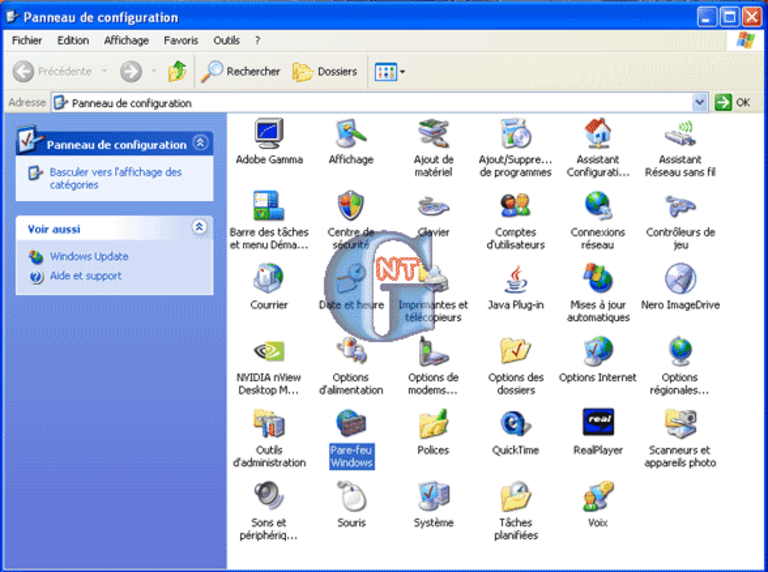768x572 pixels.
Task: Open the Précédente history dropdown arrow
Action: pyautogui.click(x=104, y=72)
